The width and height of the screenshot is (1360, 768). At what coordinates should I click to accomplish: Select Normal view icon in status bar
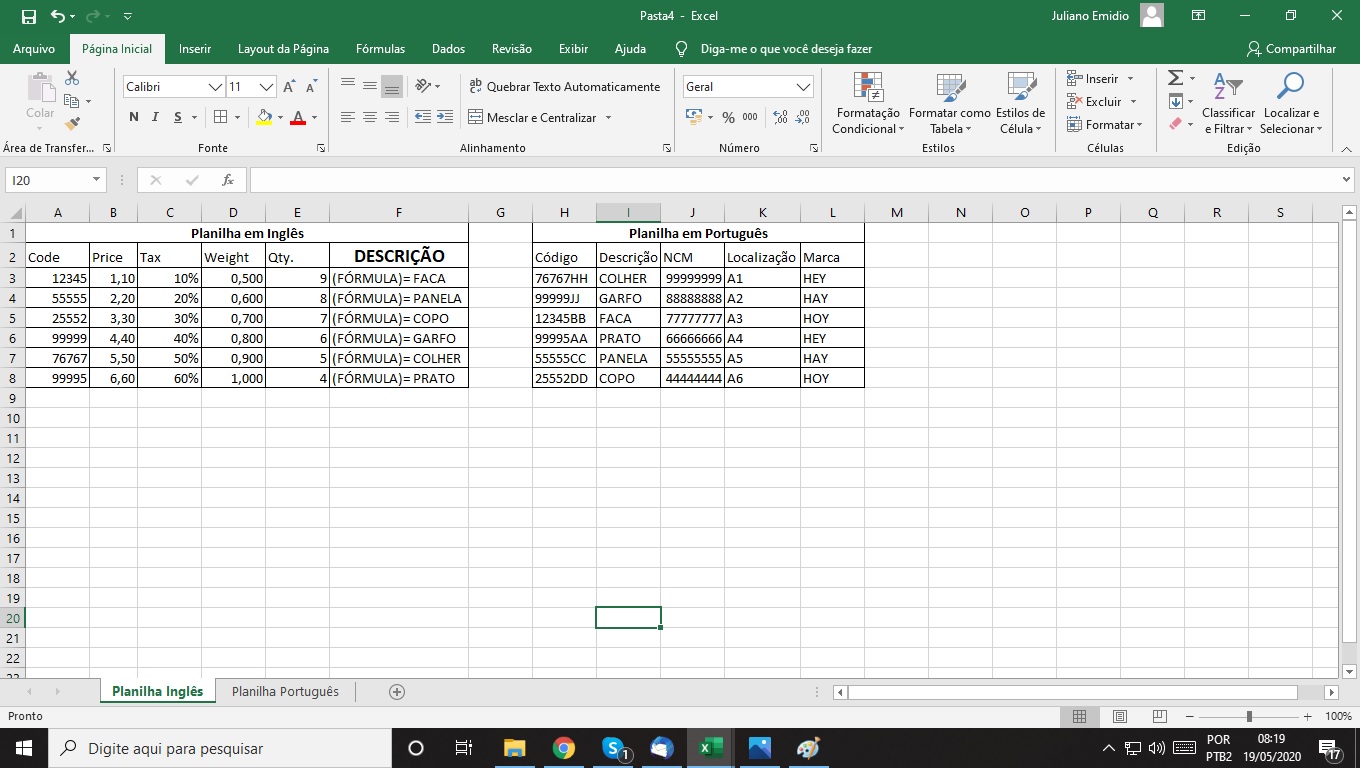(1079, 716)
